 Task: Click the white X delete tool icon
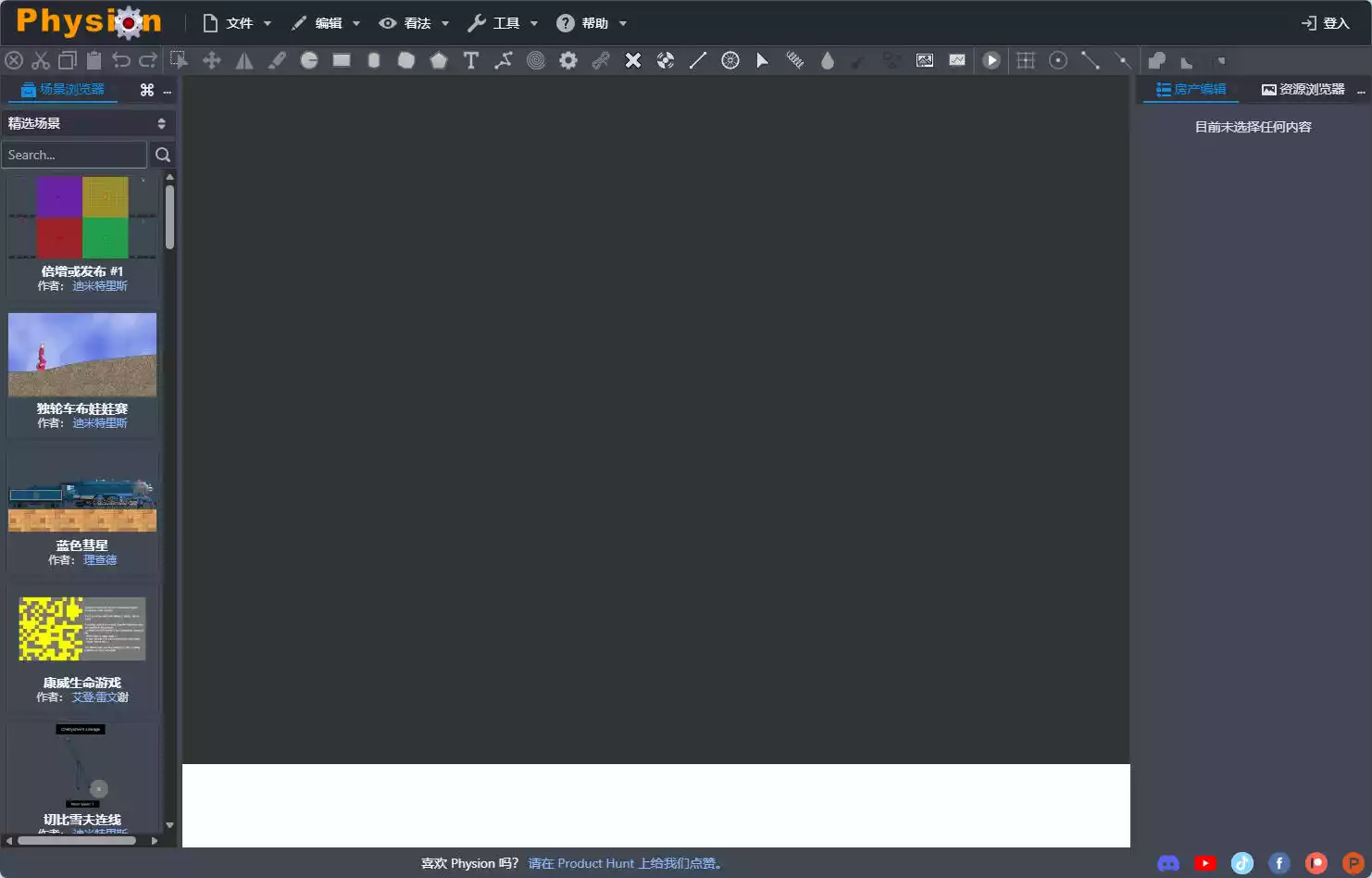[633, 60]
